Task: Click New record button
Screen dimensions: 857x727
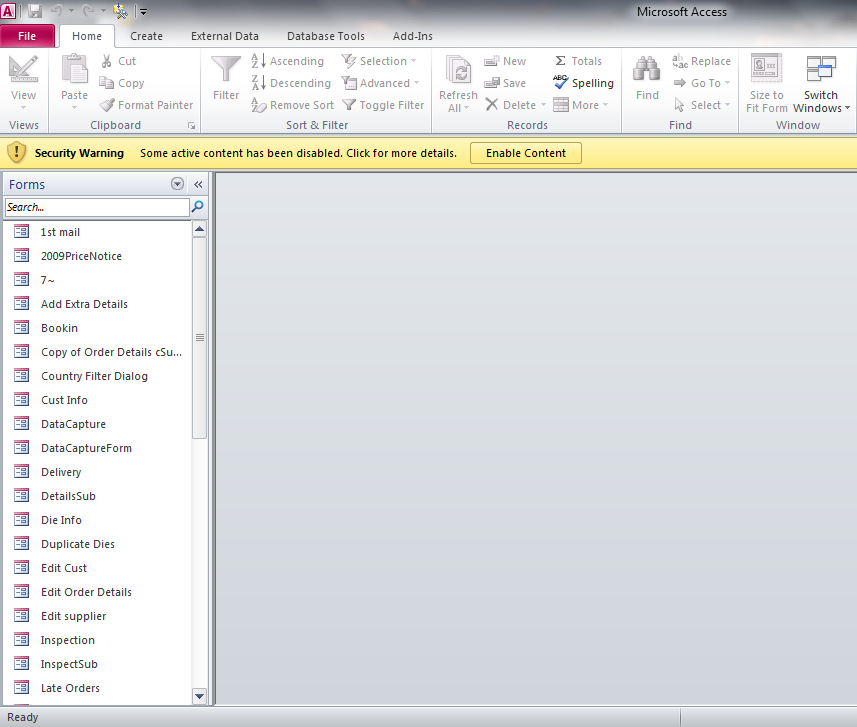Action: [x=505, y=61]
